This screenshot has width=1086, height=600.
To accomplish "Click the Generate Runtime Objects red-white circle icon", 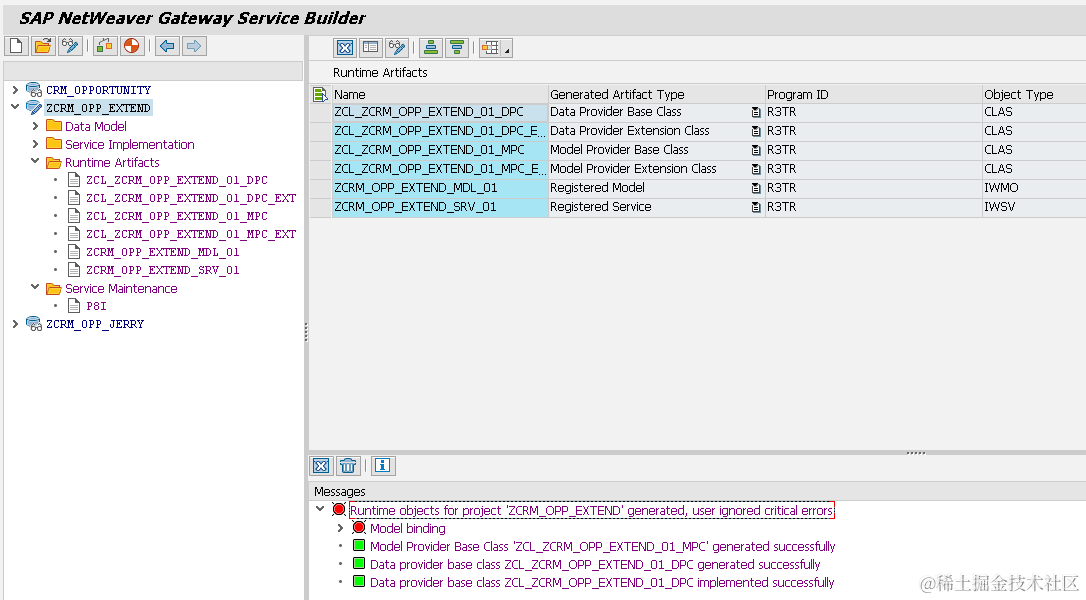I will 131,46.
